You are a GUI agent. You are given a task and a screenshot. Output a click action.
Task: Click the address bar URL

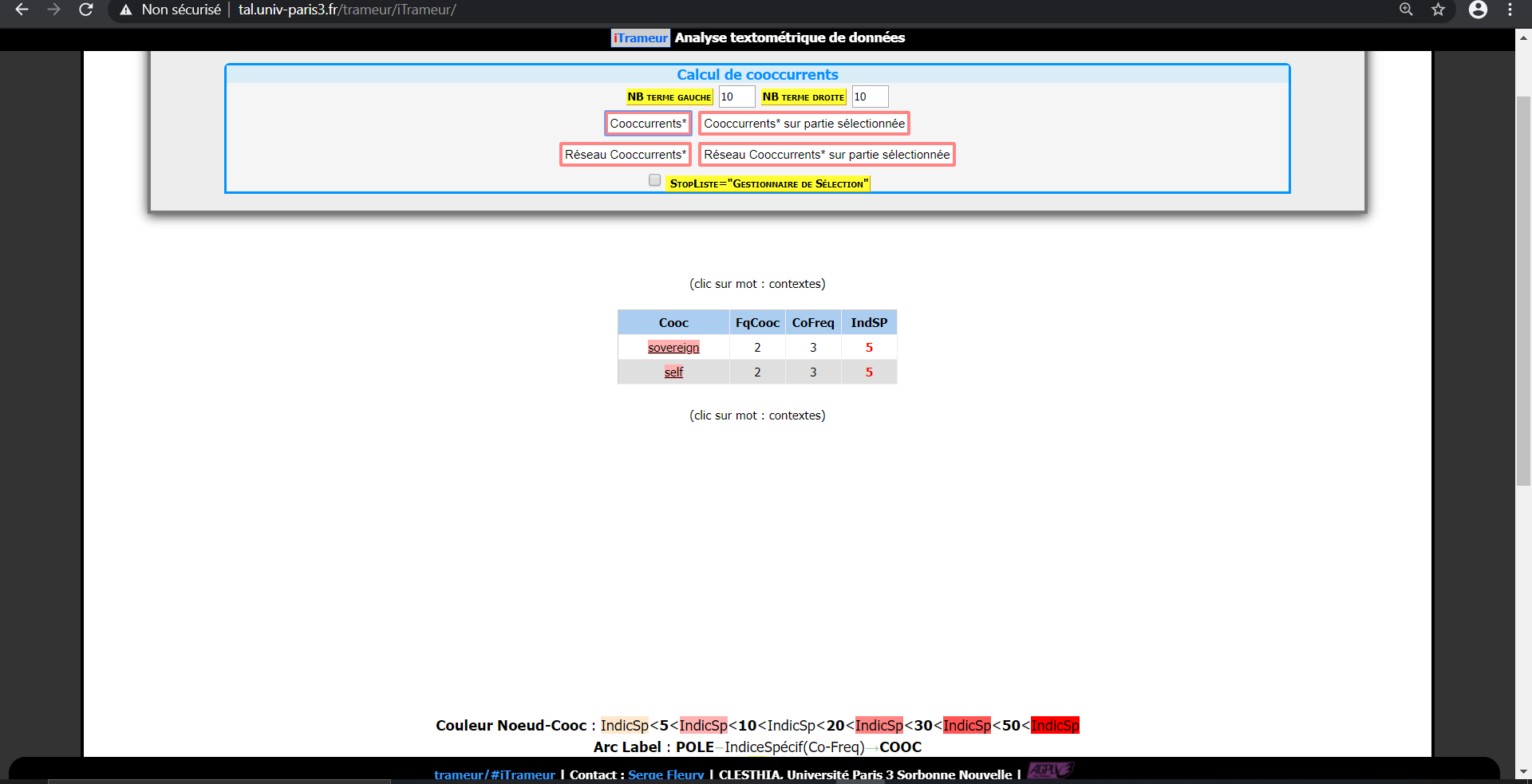(x=347, y=10)
